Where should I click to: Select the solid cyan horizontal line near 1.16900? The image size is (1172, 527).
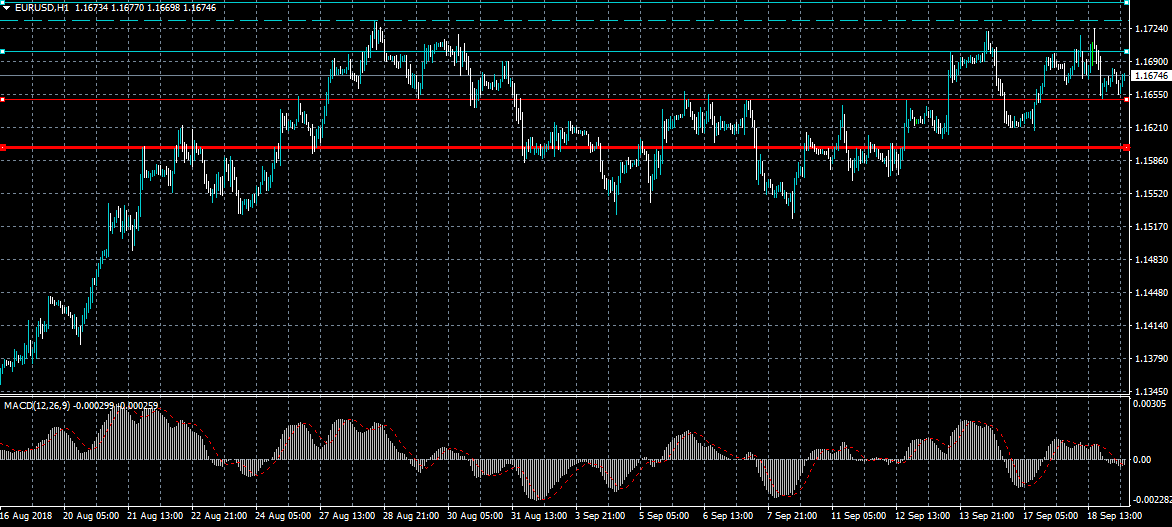564,52
